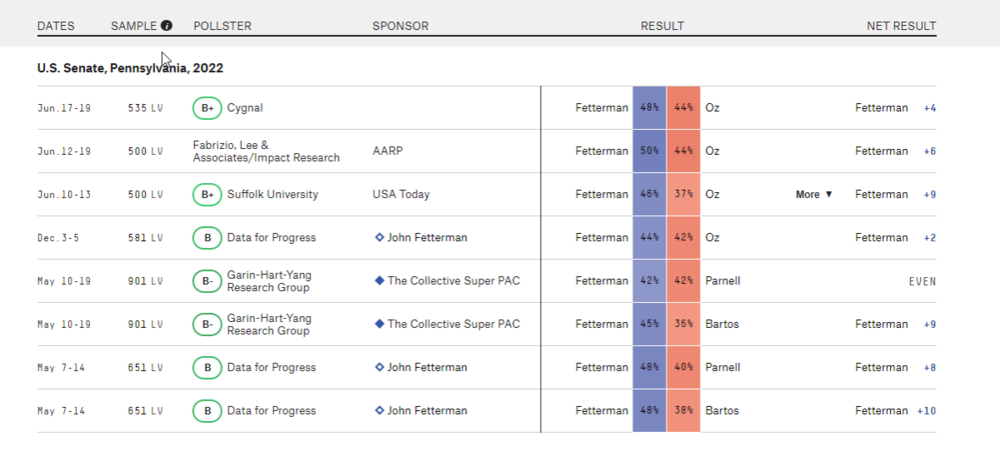Click the info icon beside the SAMPLE header
The height and width of the screenshot is (451, 1000).
pos(166,25)
